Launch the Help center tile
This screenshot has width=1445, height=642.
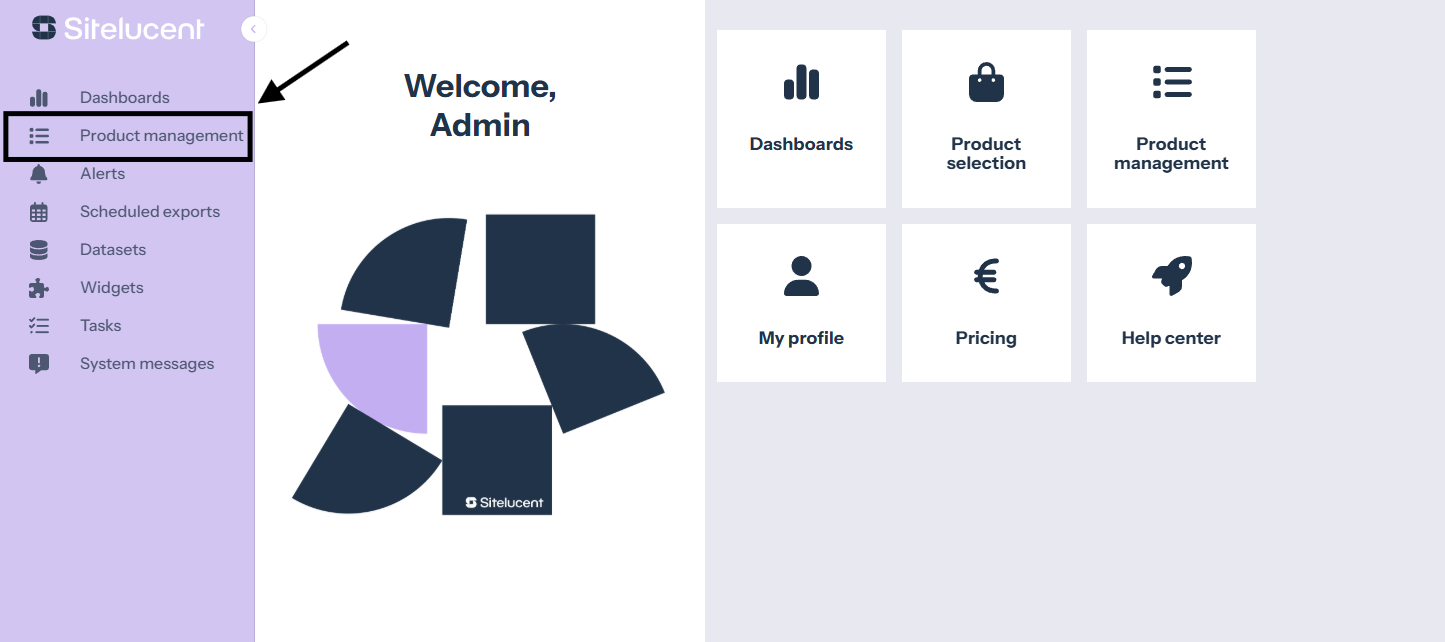[x=1171, y=303]
